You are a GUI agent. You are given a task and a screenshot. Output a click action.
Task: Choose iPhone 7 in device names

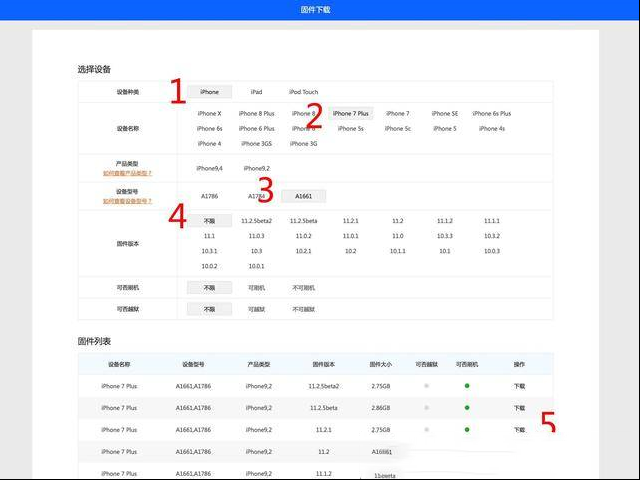click(398, 113)
